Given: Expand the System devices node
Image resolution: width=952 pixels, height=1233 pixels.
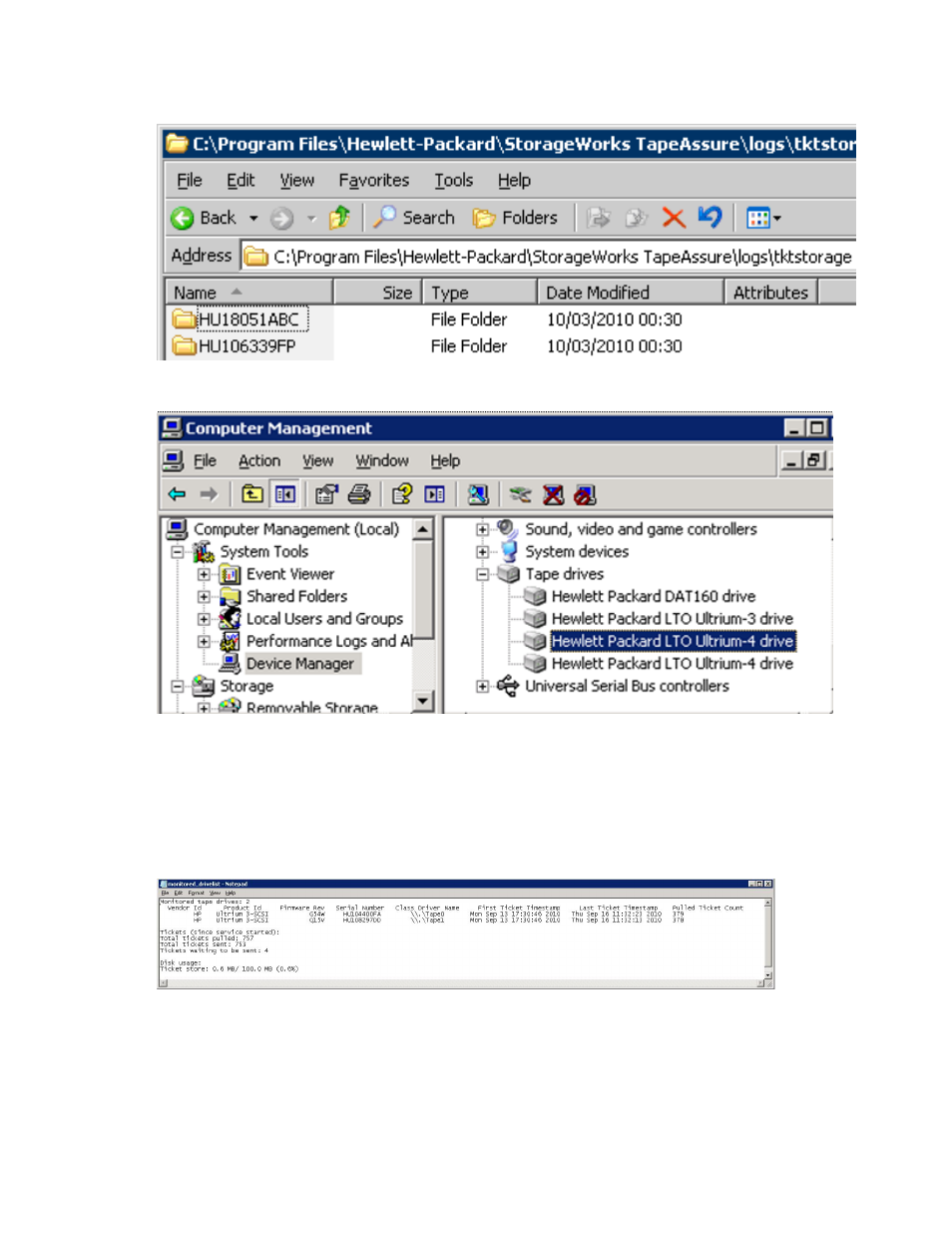Looking at the screenshot, I should [482, 552].
